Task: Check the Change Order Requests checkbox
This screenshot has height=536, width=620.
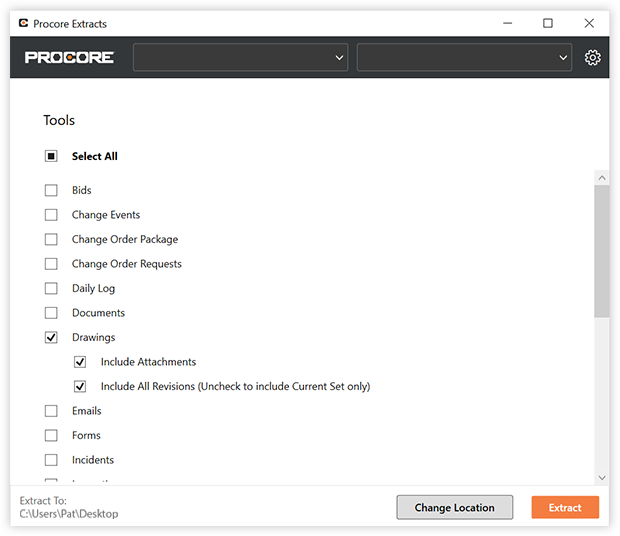Action: pyautogui.click(x=51, y=264)
